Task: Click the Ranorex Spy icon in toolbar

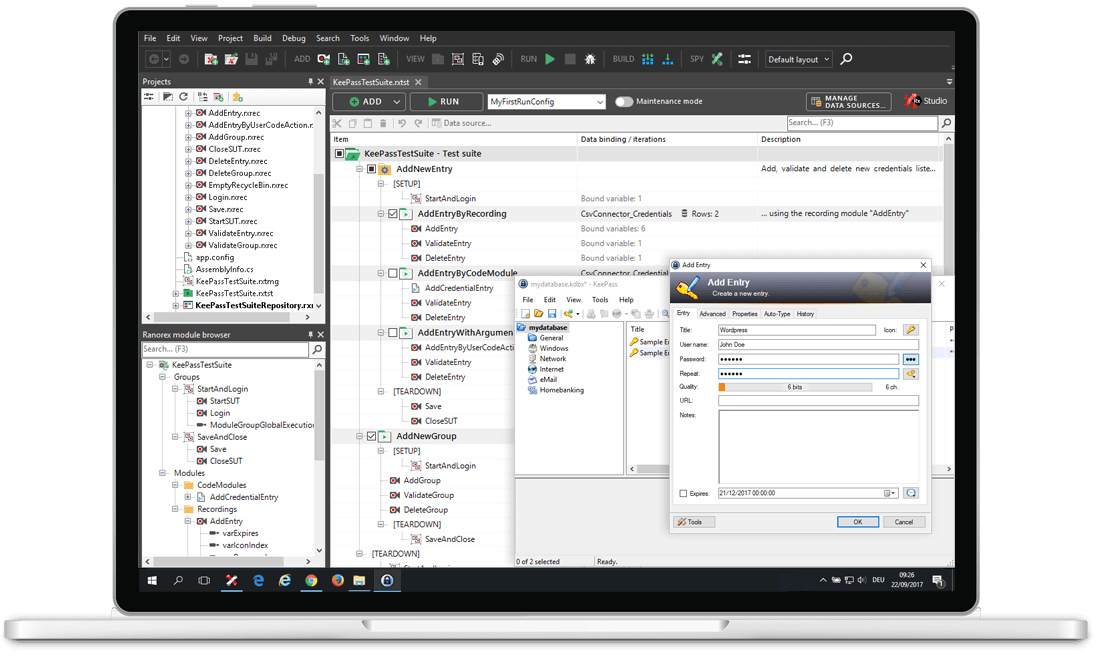Action: 717,60
